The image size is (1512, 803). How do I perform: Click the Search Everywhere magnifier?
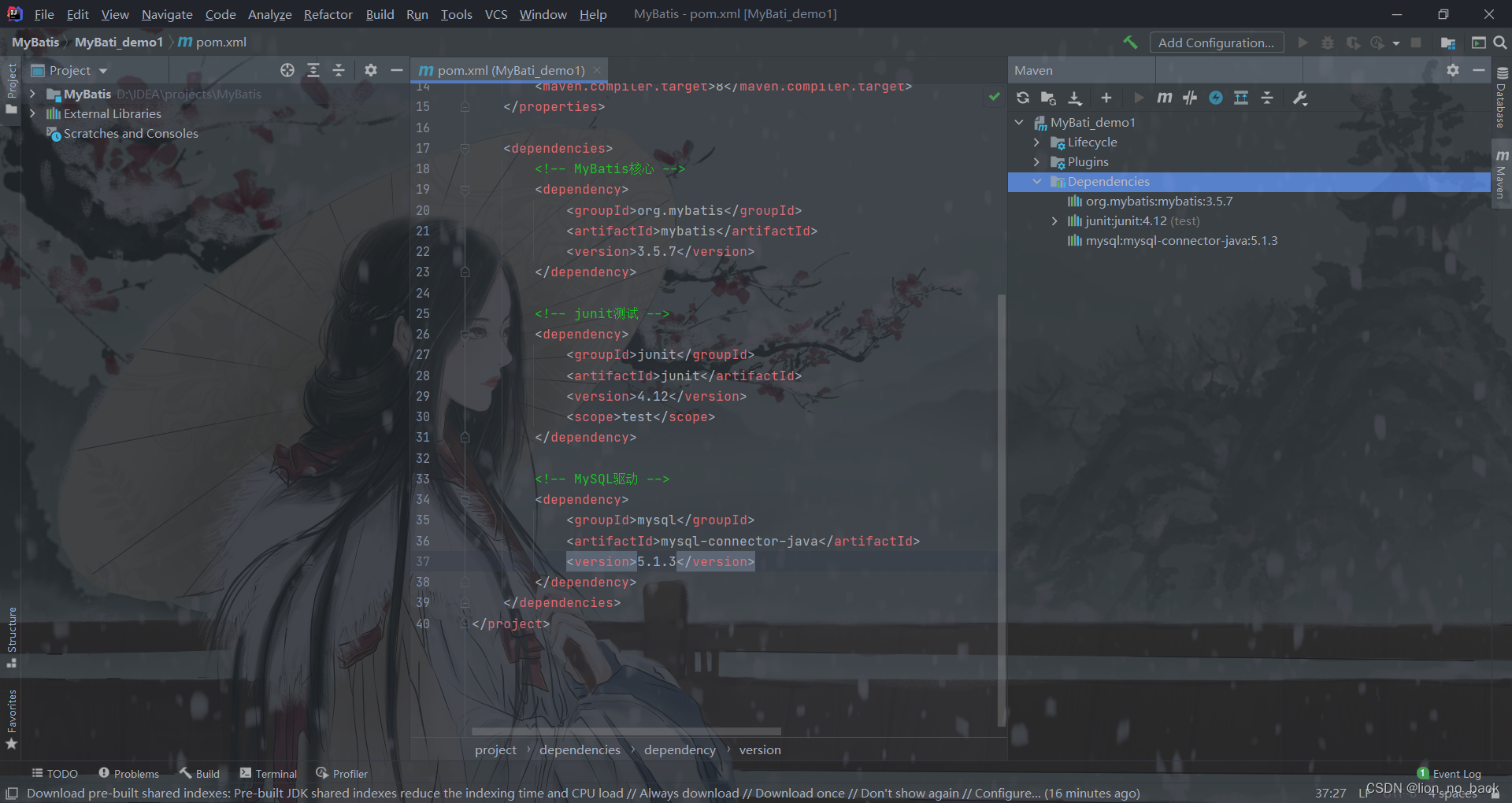click(x=1500, y=43)
